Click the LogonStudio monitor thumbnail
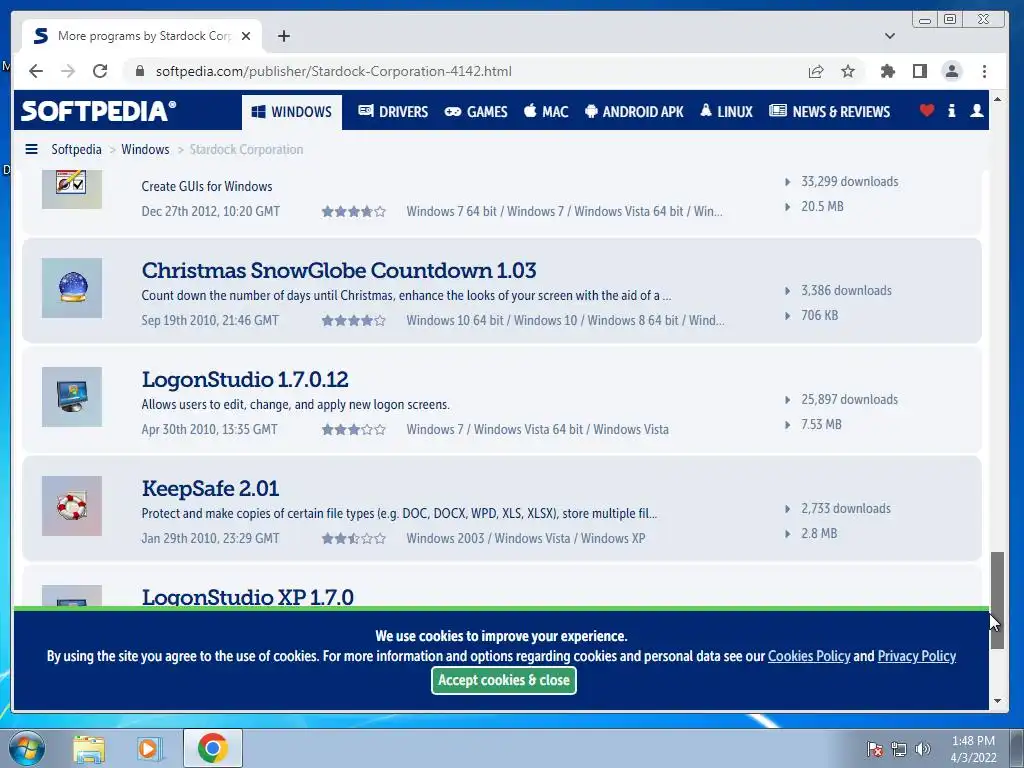 coord(72,397)
